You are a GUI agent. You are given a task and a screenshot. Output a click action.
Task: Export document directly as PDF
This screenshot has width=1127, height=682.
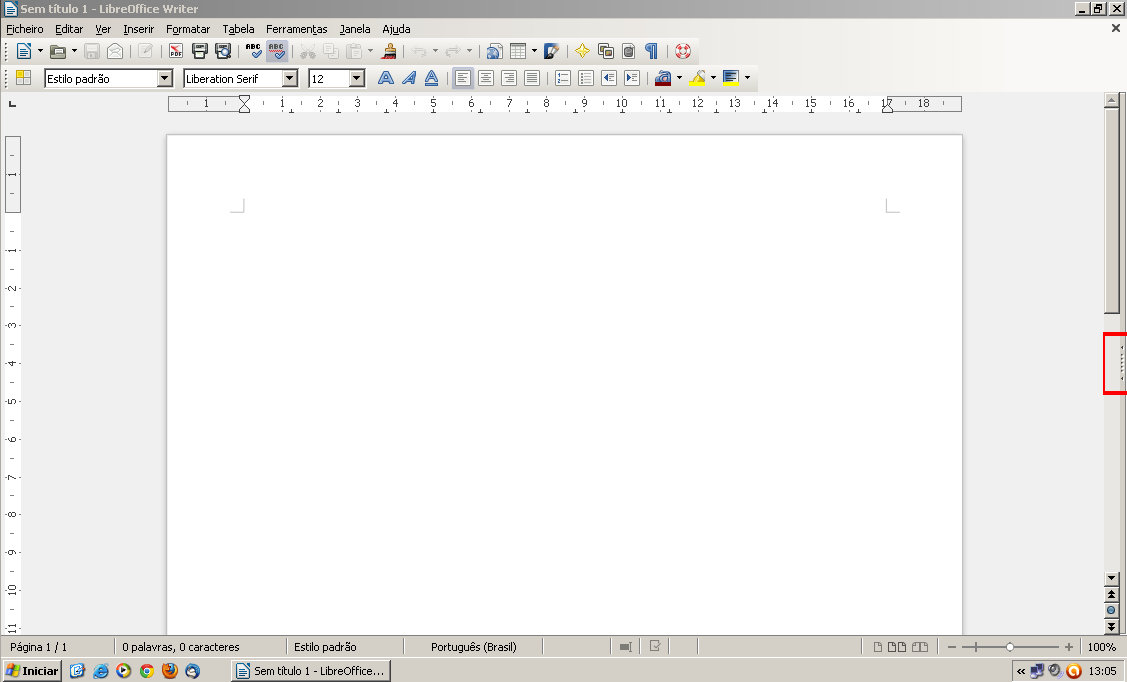[x=176, y=51]
